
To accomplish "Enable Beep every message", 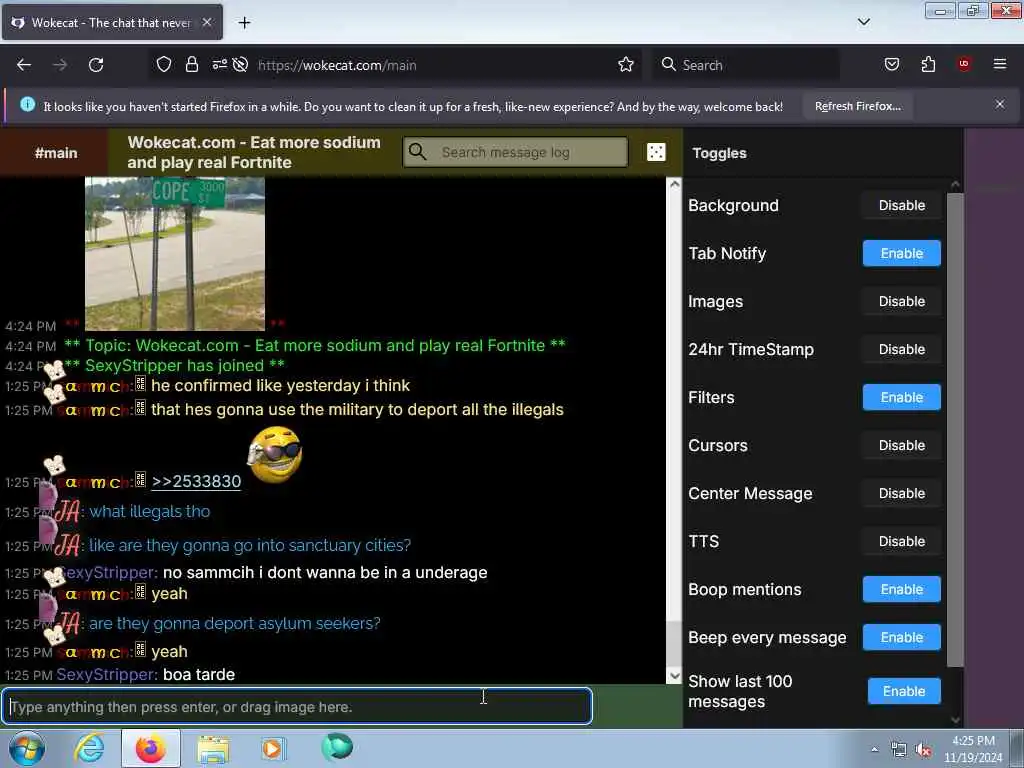I will [x=901, y=637].
